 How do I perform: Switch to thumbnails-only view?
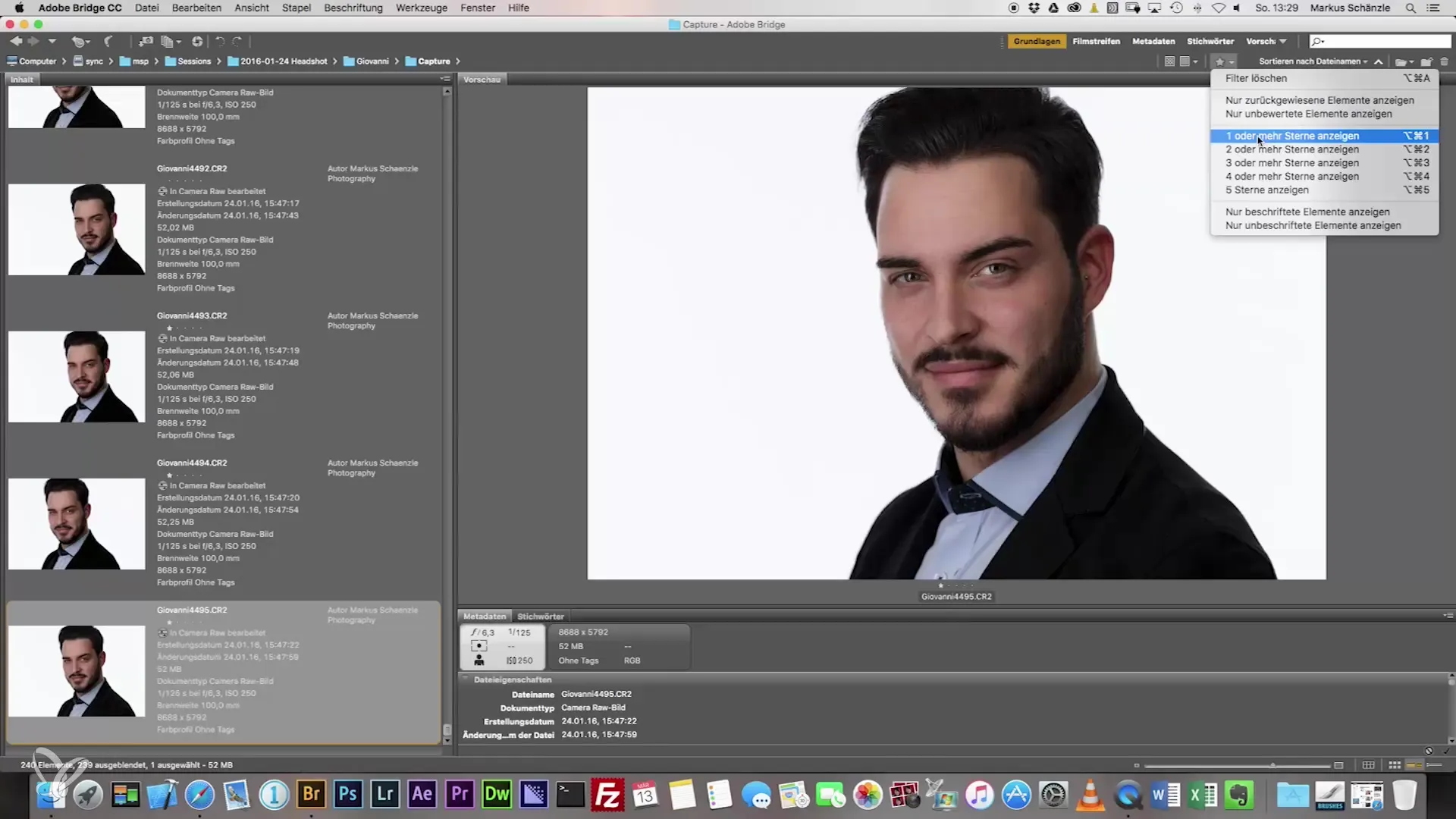pos(1395,766)
